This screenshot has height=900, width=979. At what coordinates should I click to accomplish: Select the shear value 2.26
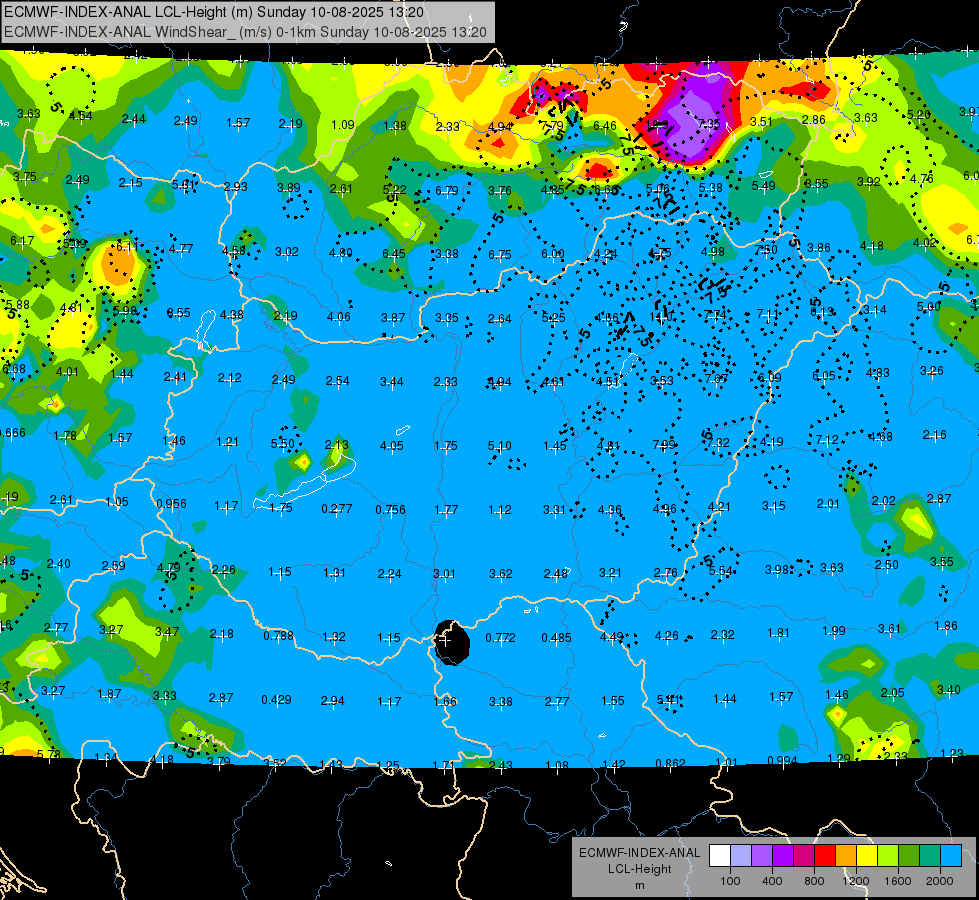(x=224, y=570)
